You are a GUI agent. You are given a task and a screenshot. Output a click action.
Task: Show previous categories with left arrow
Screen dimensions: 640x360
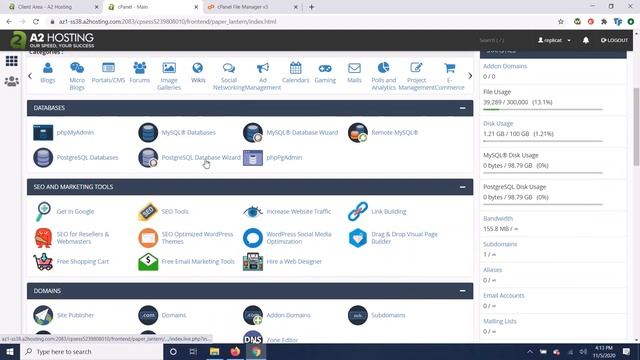coord(30,76)
